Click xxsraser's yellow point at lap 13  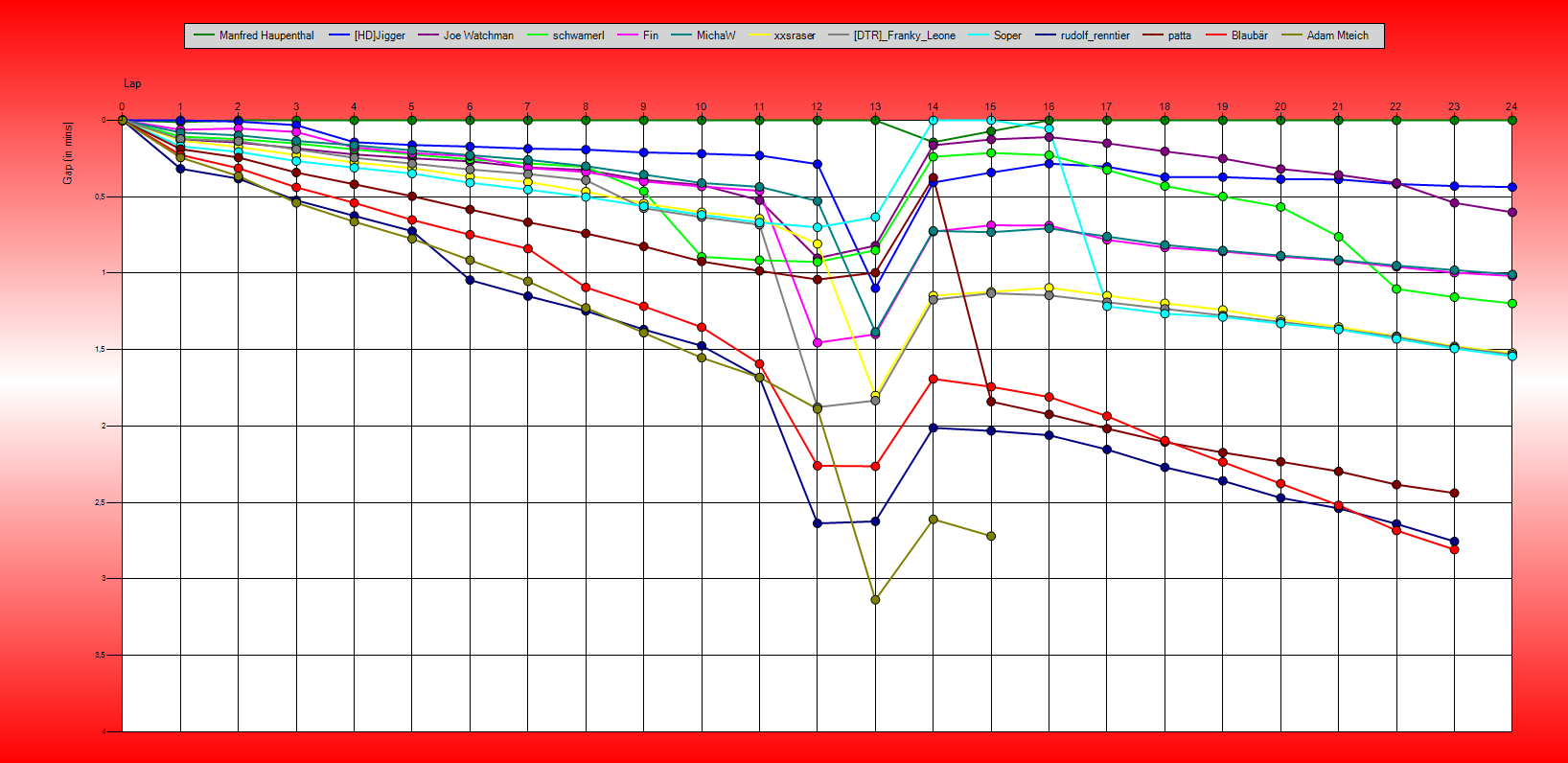[875, 395]
